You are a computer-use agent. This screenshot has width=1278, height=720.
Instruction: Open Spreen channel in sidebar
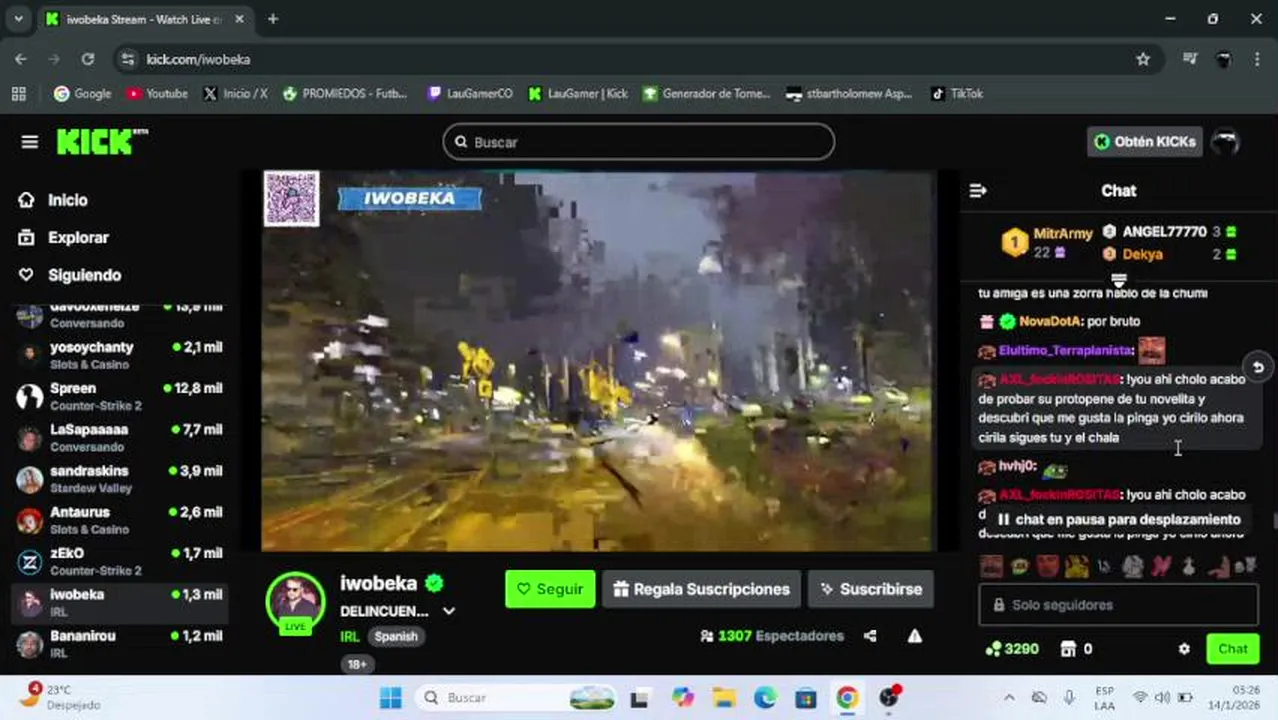coord(120,396)
